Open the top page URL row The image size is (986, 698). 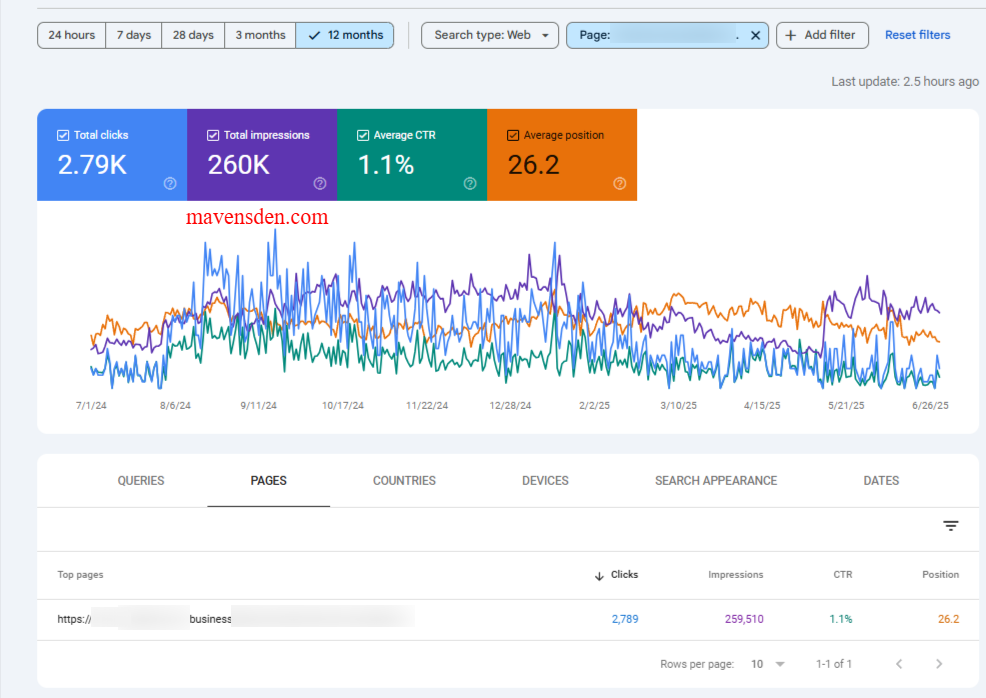(508, 619)
